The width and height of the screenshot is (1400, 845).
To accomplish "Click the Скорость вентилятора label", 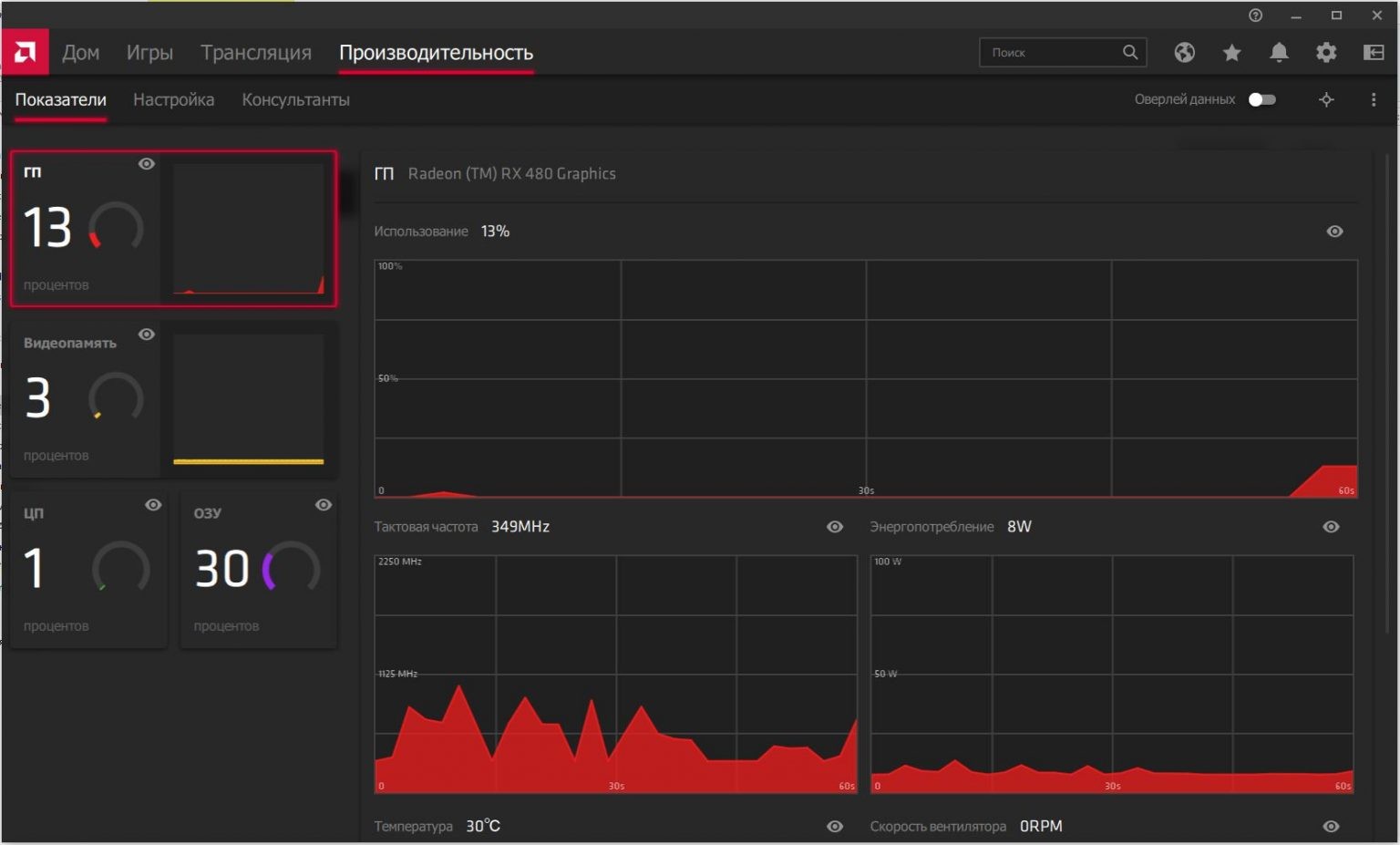I will coord(938,827).
